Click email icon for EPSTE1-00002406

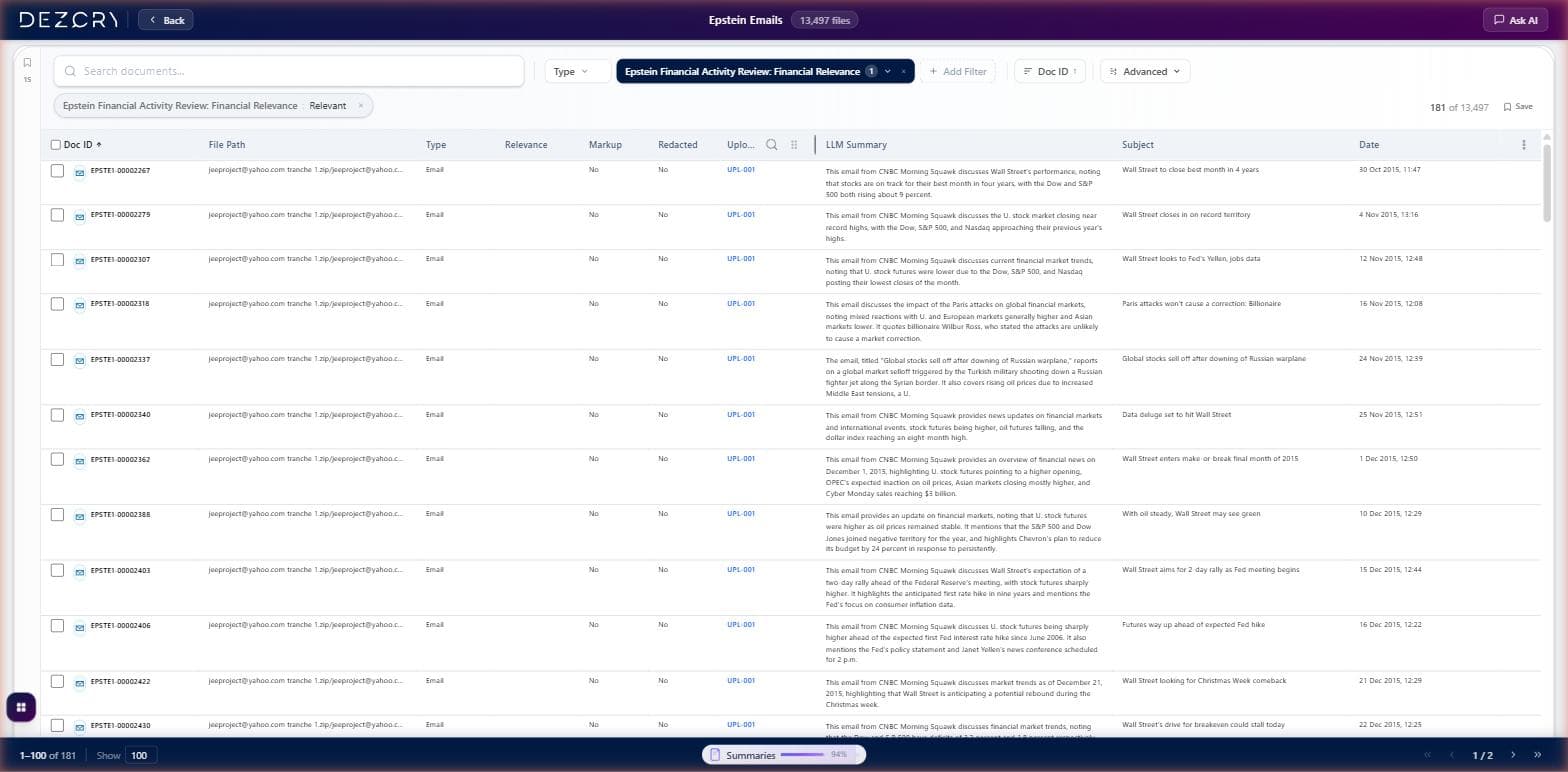pos(80,627)
